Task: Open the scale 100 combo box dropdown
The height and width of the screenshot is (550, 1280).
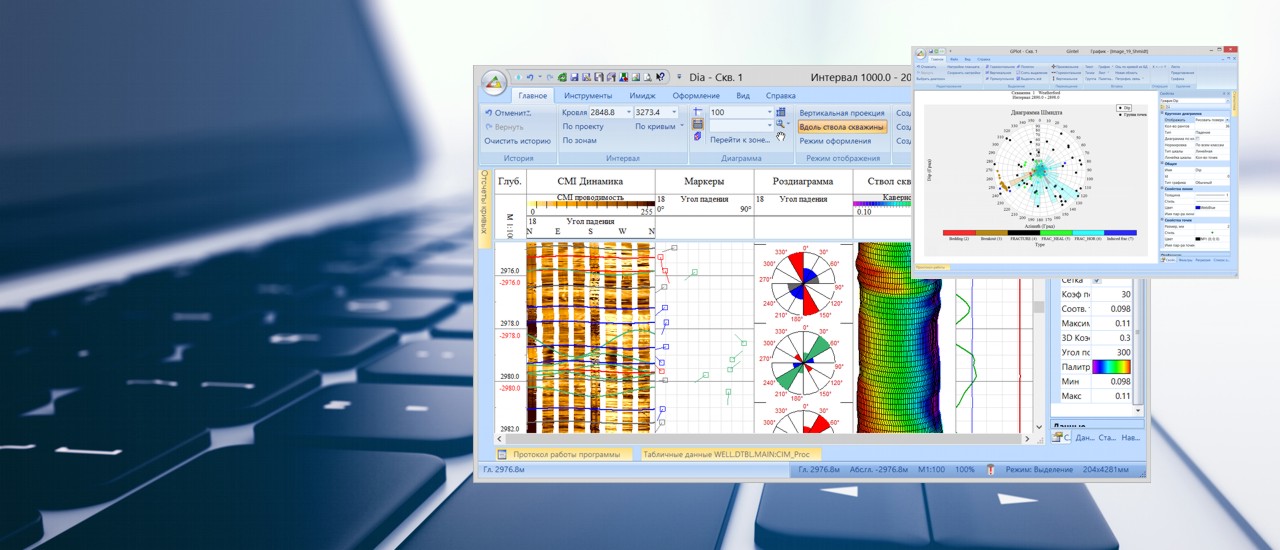Action: (769, 113)
